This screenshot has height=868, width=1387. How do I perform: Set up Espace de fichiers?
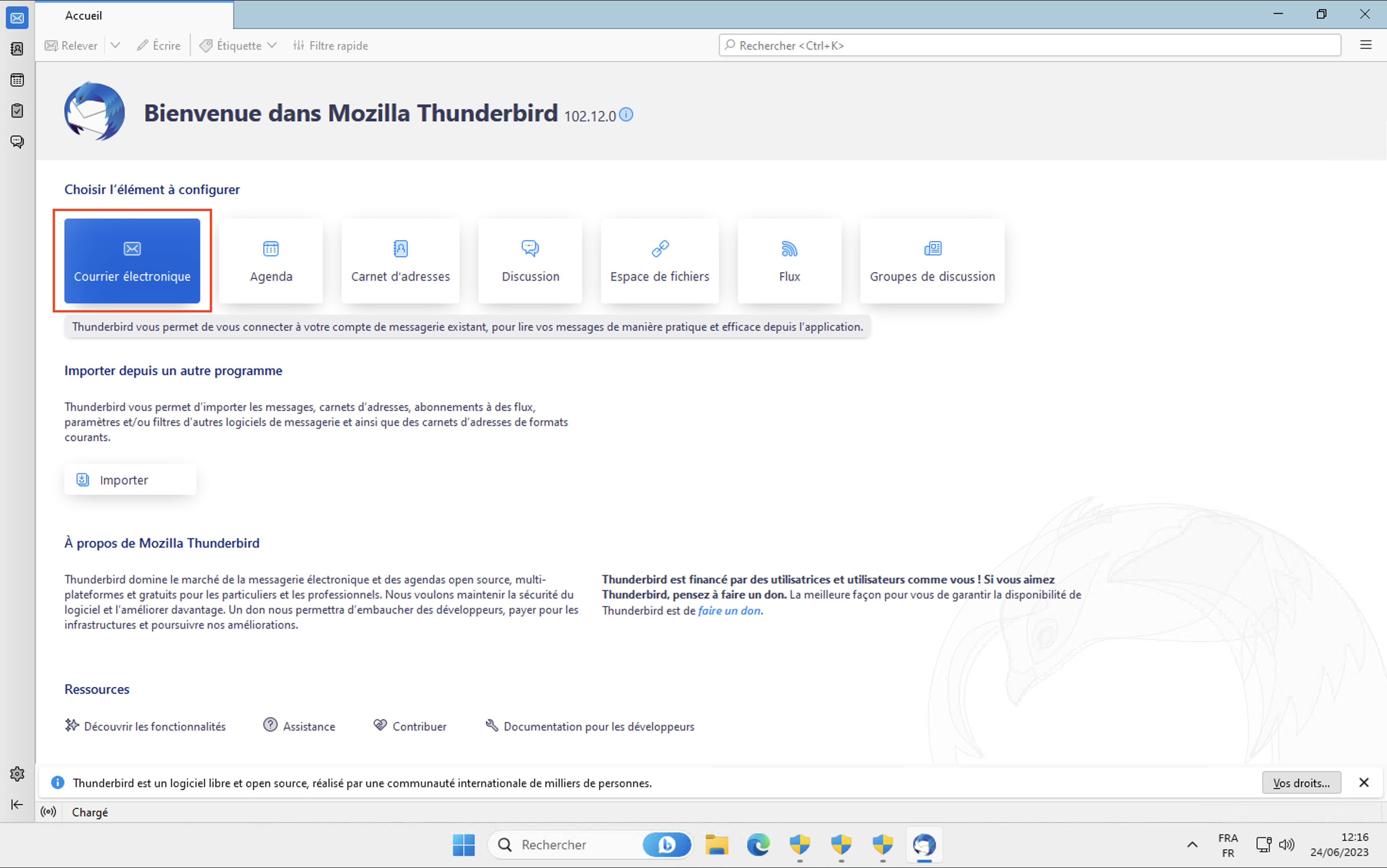[x=660, y=260]
